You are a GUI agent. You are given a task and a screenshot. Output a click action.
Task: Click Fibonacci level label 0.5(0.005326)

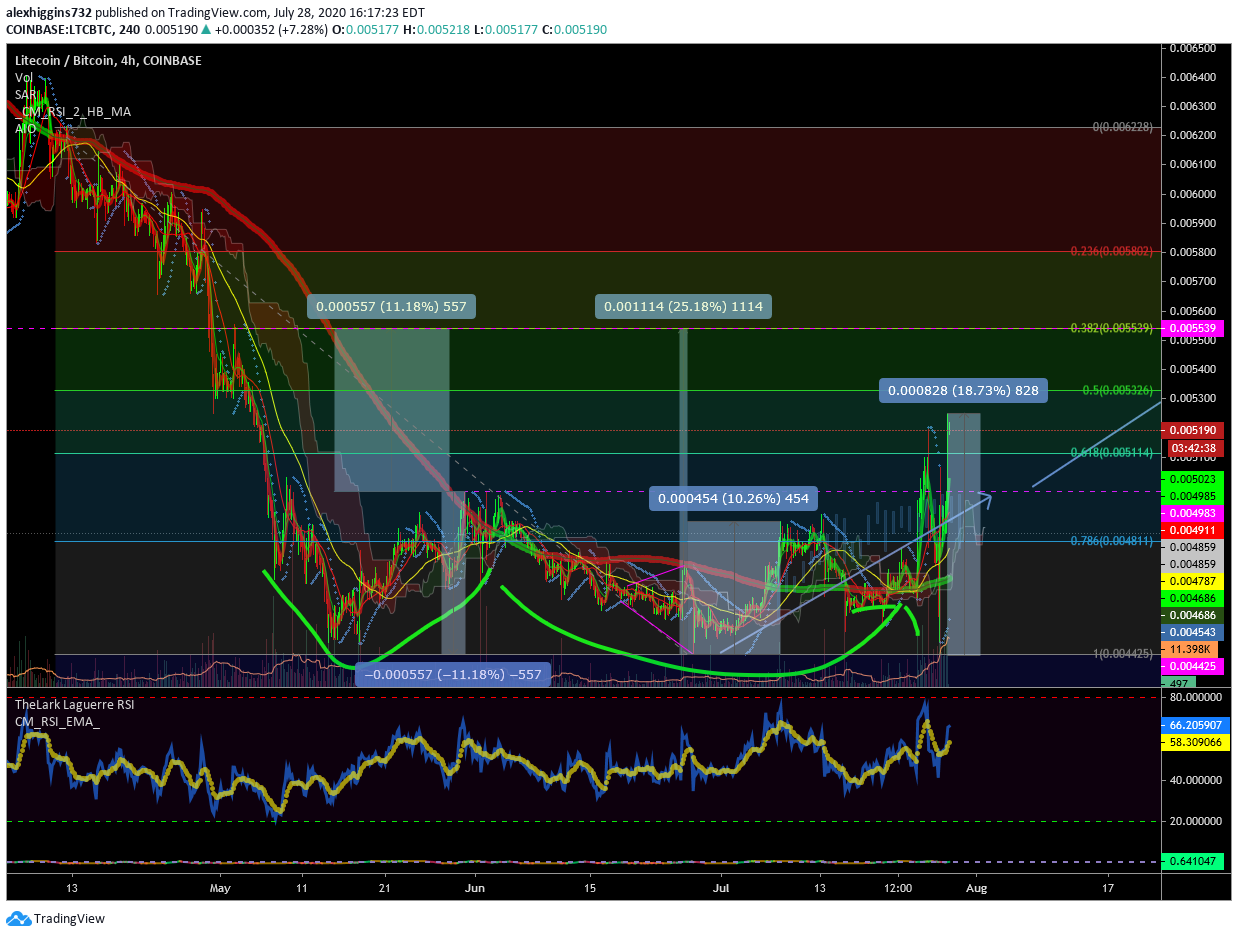pyautogui.click(x=1119, y=390)
